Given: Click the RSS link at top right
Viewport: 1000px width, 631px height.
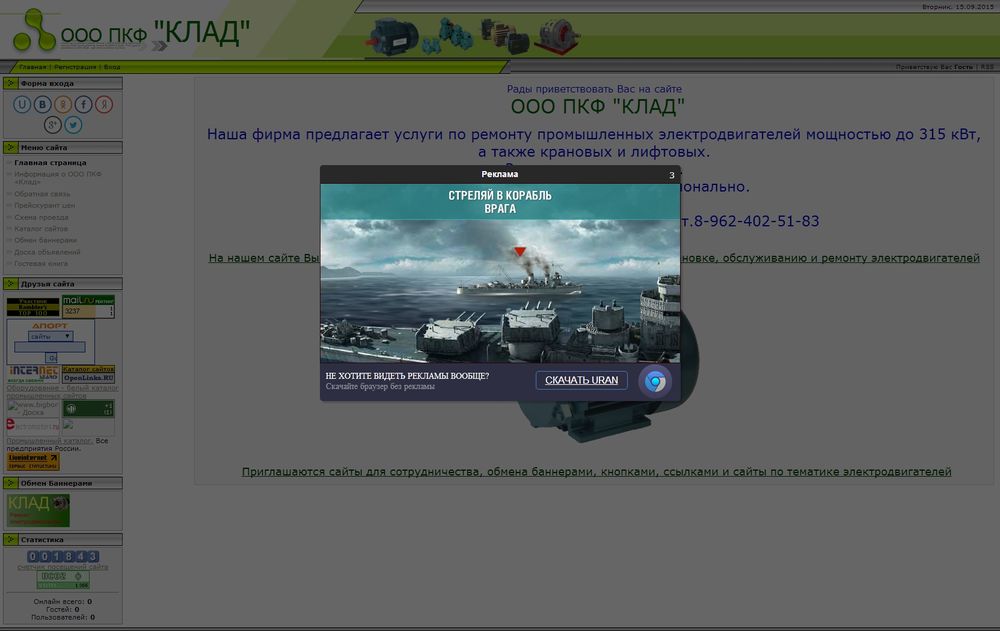Looking at the screenshot, I should [x=988, y=67].
